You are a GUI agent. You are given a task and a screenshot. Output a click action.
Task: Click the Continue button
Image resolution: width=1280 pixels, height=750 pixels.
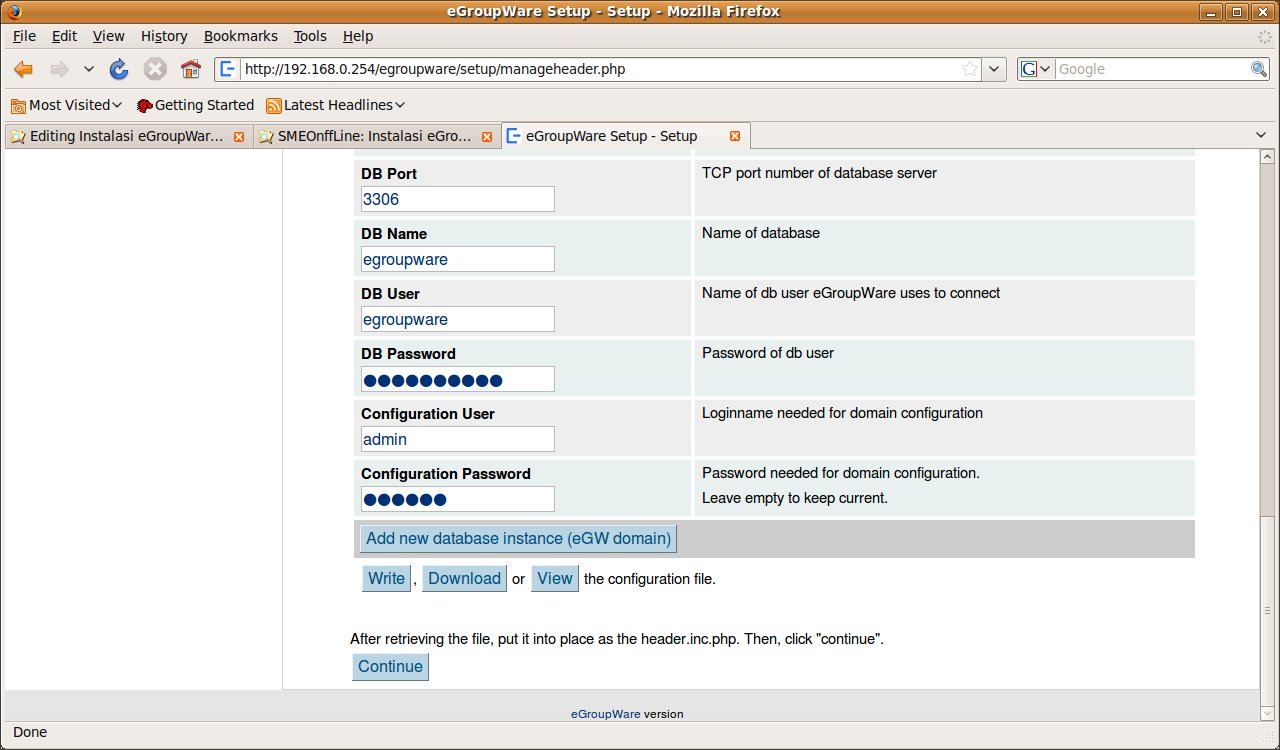coord(390,667)
